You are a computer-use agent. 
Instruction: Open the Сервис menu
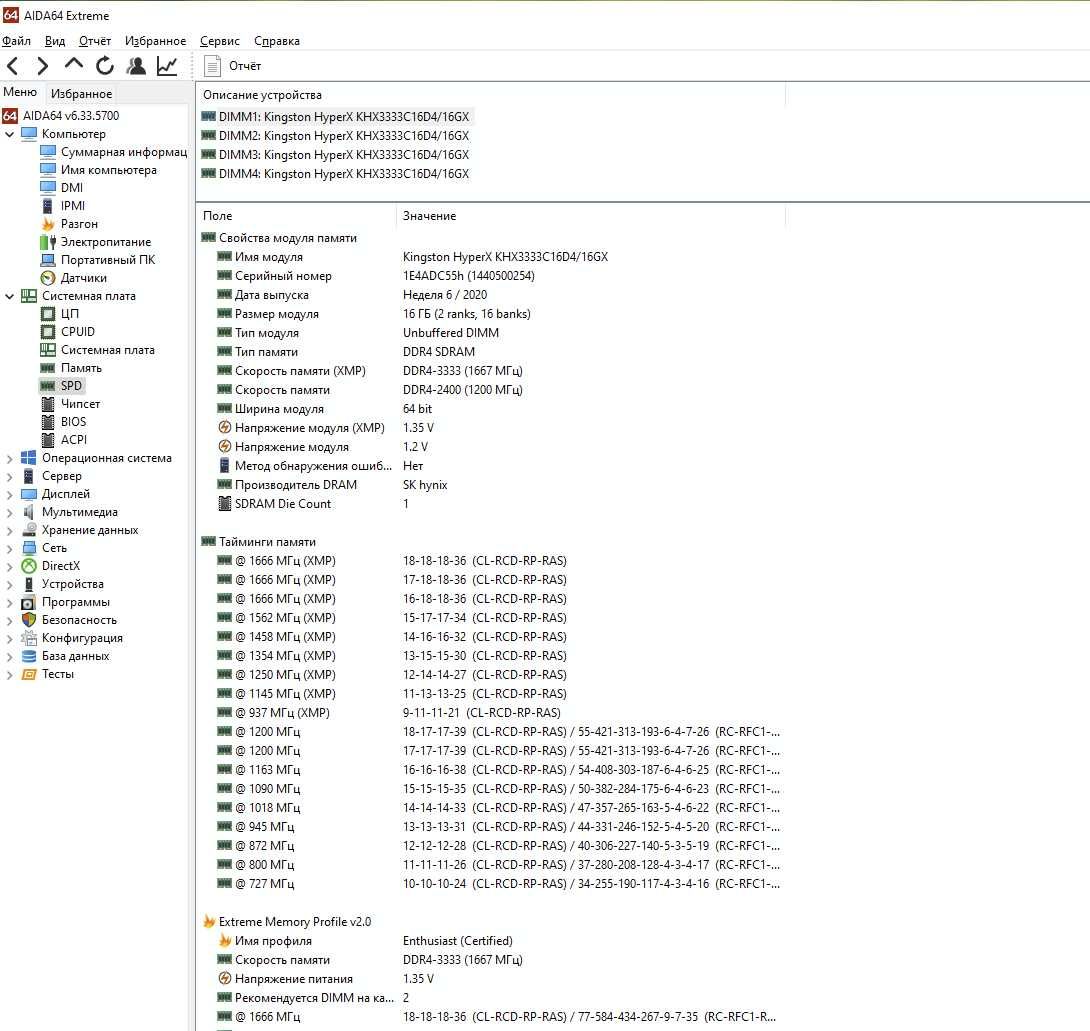pos(220,41)
